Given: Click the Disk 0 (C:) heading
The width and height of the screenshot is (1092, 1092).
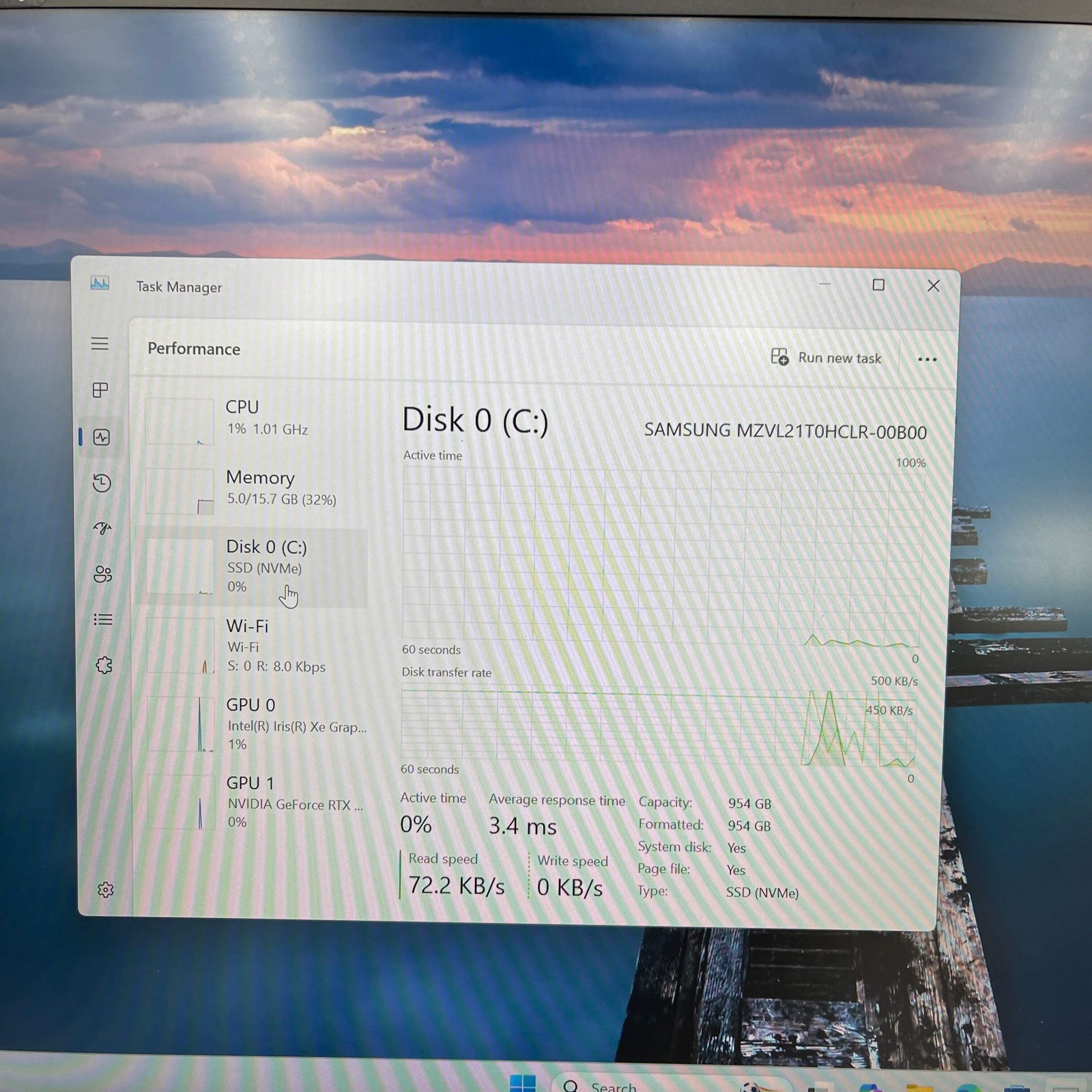Looking at the screenshot, I should [475, 420].
